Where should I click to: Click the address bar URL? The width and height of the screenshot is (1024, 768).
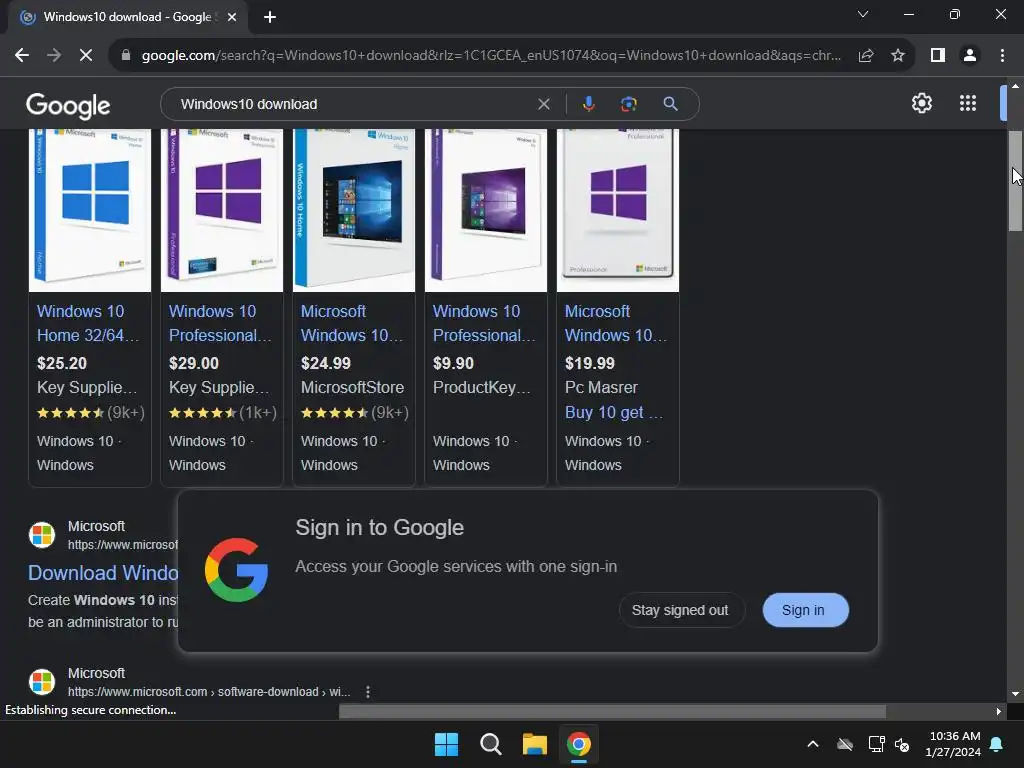click(x=491, y=56)
